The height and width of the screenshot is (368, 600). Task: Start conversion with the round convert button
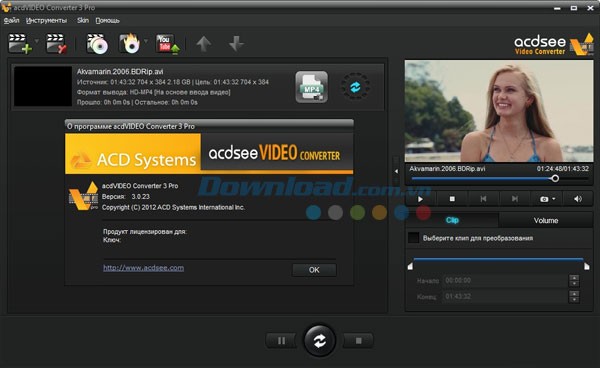click(320, 340)
